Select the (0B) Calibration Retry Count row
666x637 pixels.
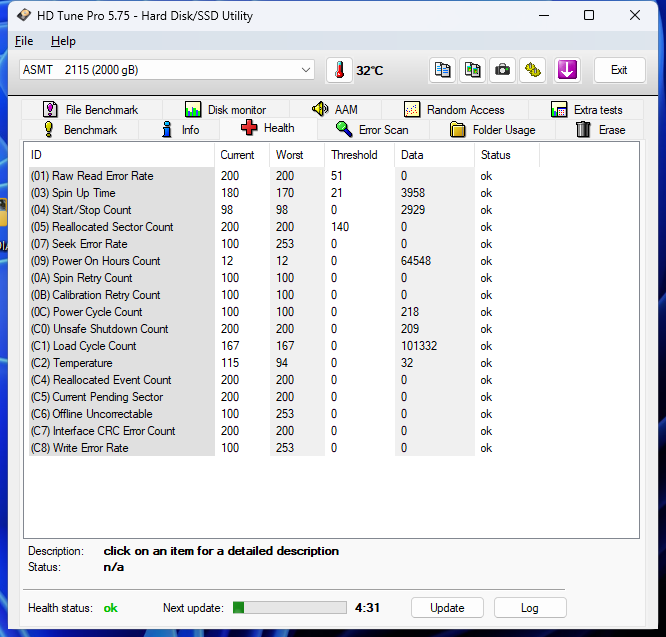tap(283, 295)
